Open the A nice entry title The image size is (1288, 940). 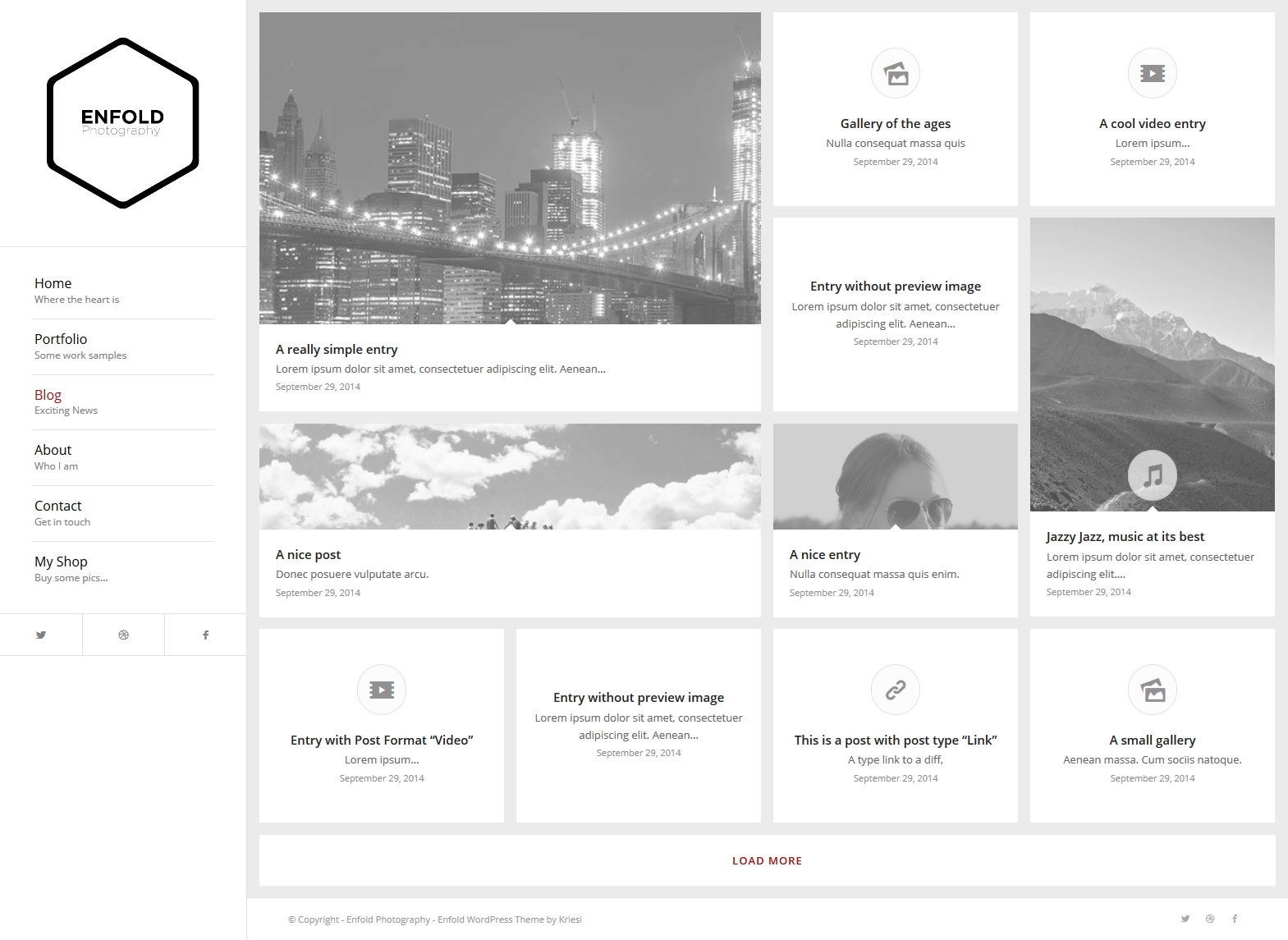tap(825, 554)
